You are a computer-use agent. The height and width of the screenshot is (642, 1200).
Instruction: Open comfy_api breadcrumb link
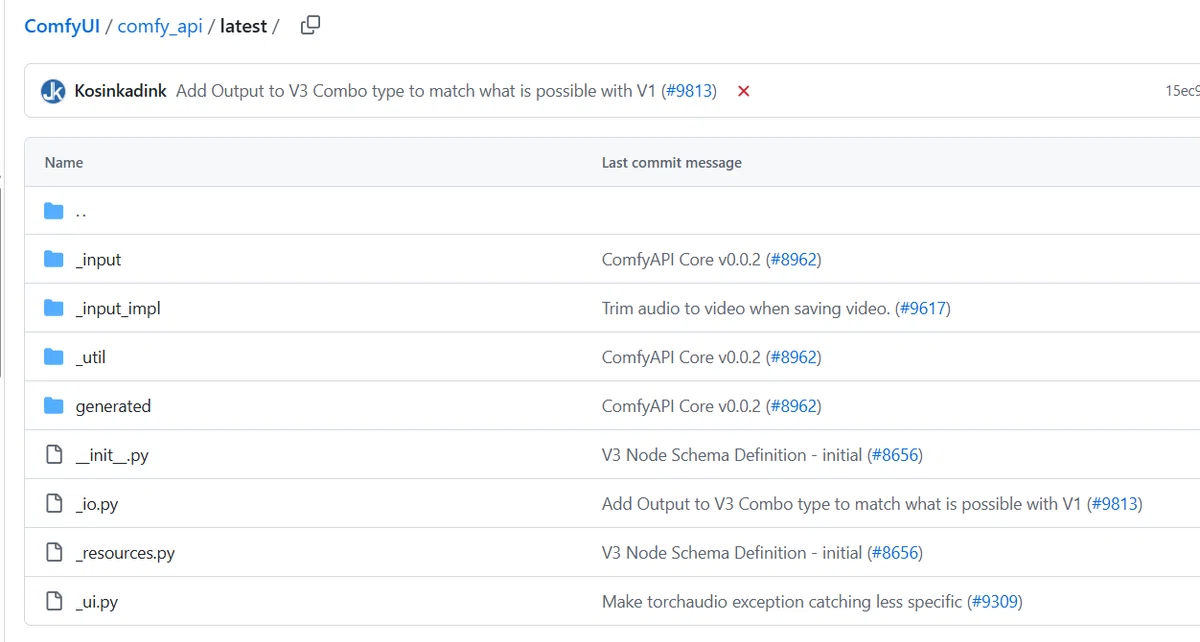click(160, 26)
